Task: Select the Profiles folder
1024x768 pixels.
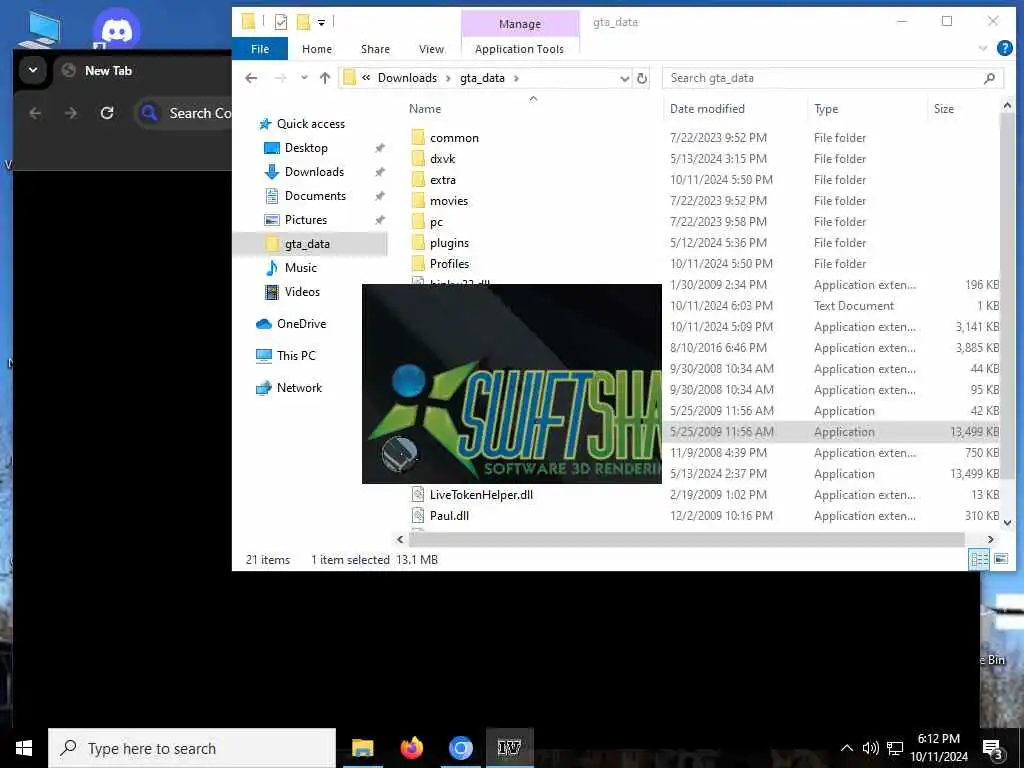Action: click(449, 264)
